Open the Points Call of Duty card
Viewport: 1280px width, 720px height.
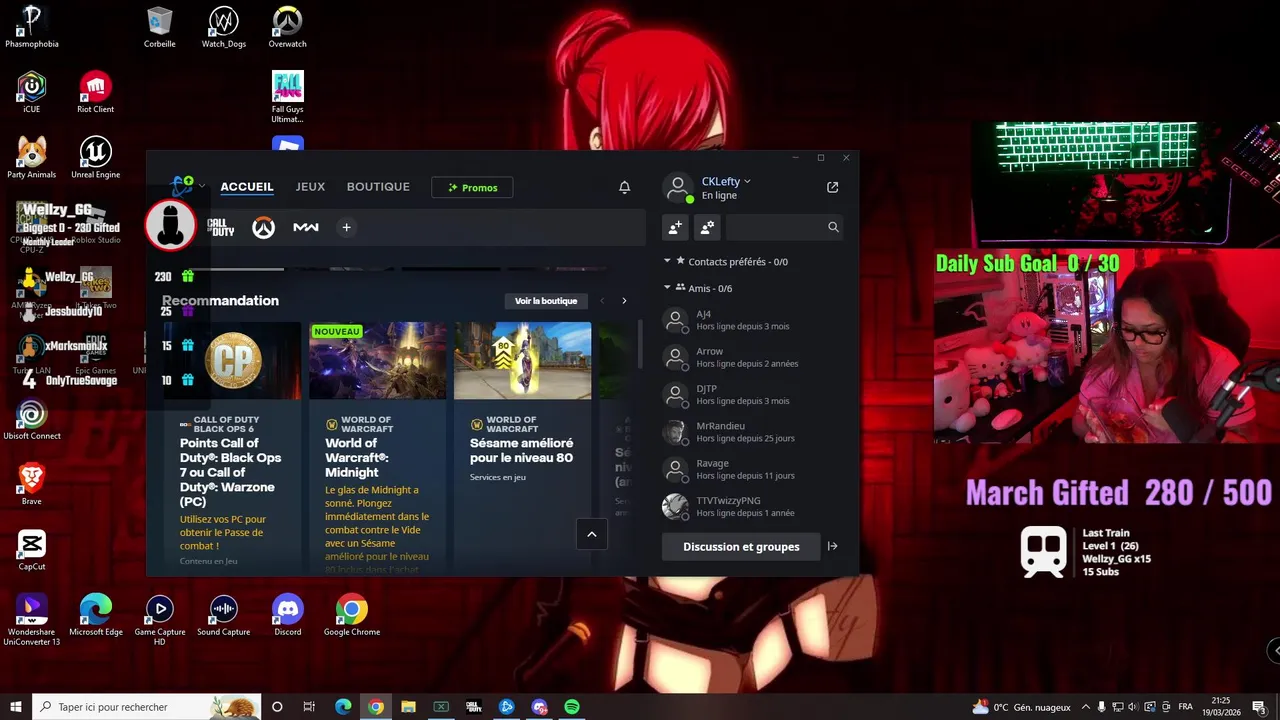pos(232,445)
